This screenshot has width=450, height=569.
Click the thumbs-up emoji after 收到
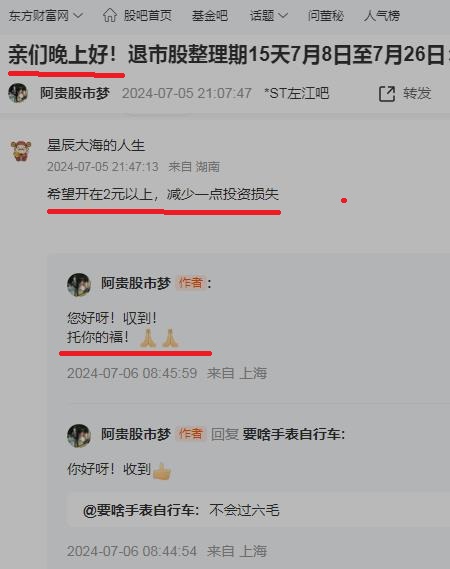[162, 471]
